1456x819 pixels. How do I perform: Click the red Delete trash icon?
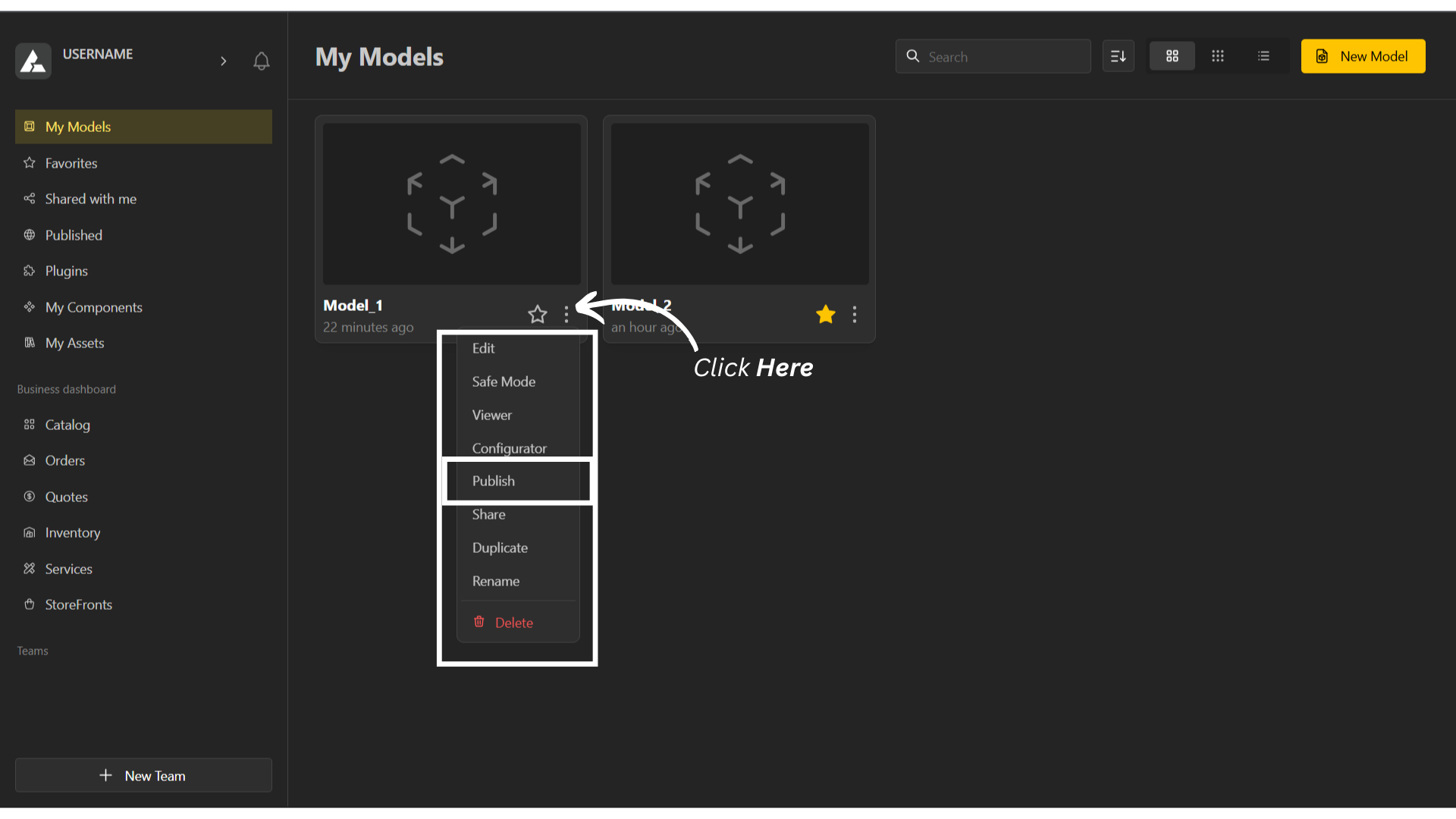click(x=479, y=622)
